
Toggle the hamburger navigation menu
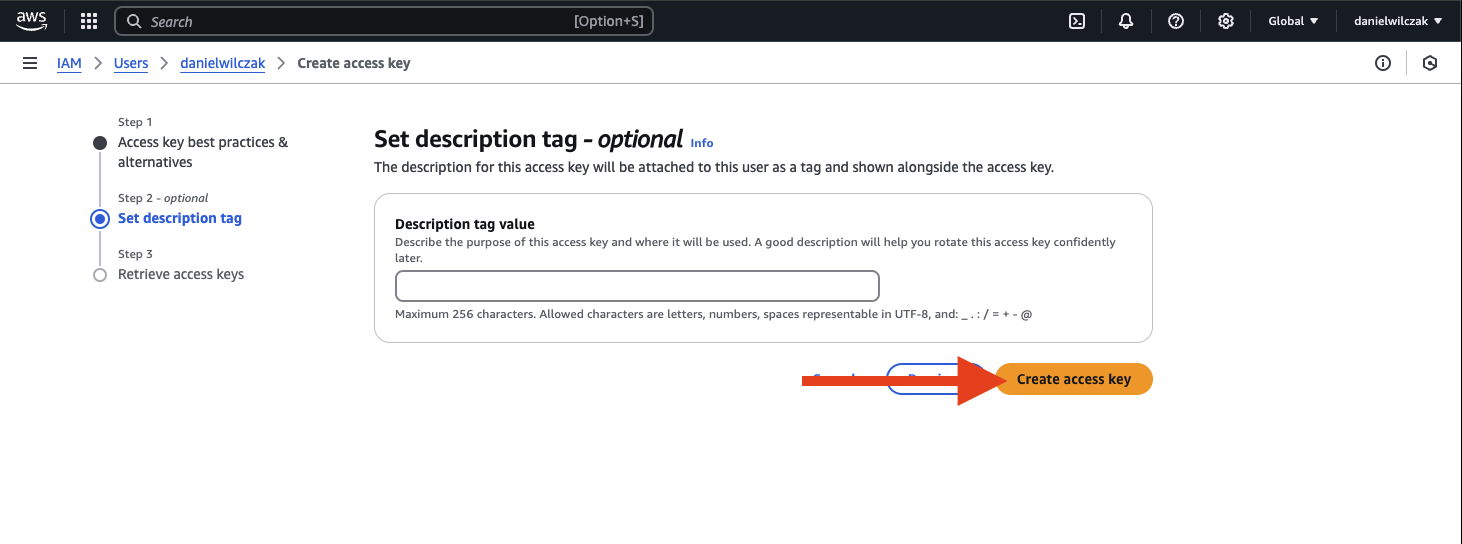(x=30, y=63)
